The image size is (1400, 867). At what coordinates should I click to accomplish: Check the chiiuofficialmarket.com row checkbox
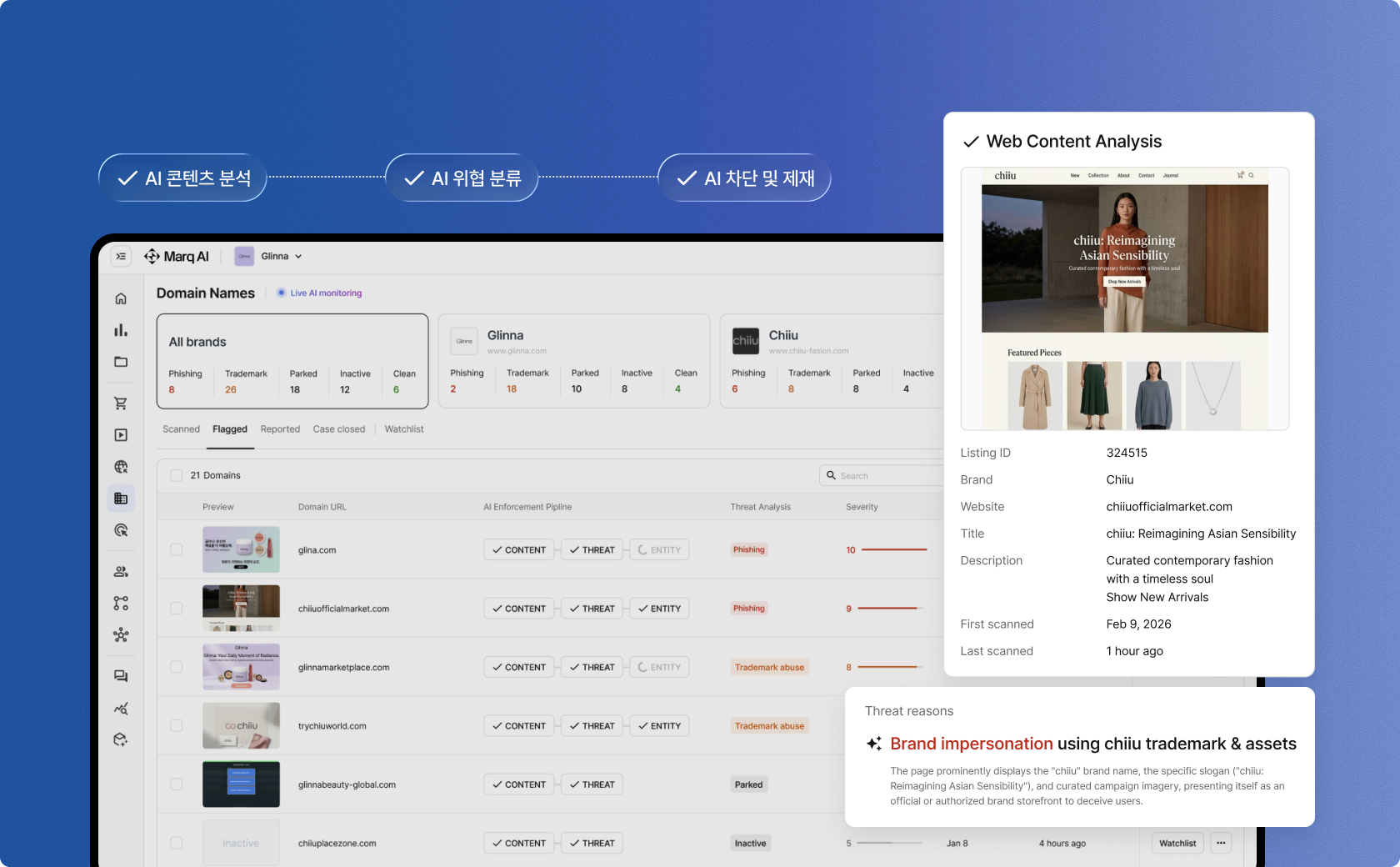pos(176,609)
